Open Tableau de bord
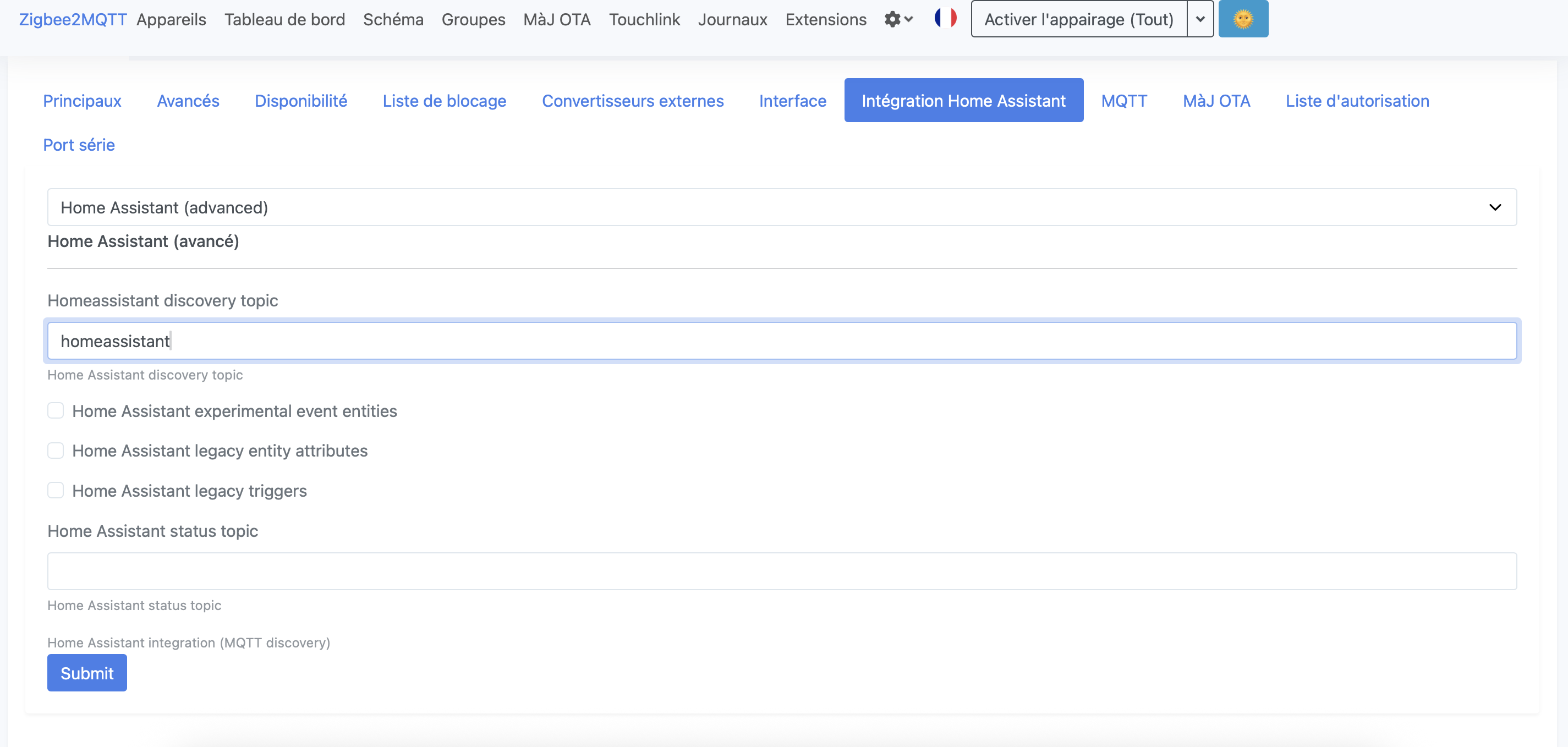Viewport: 1568px width, 747px height. click(284, 19)
